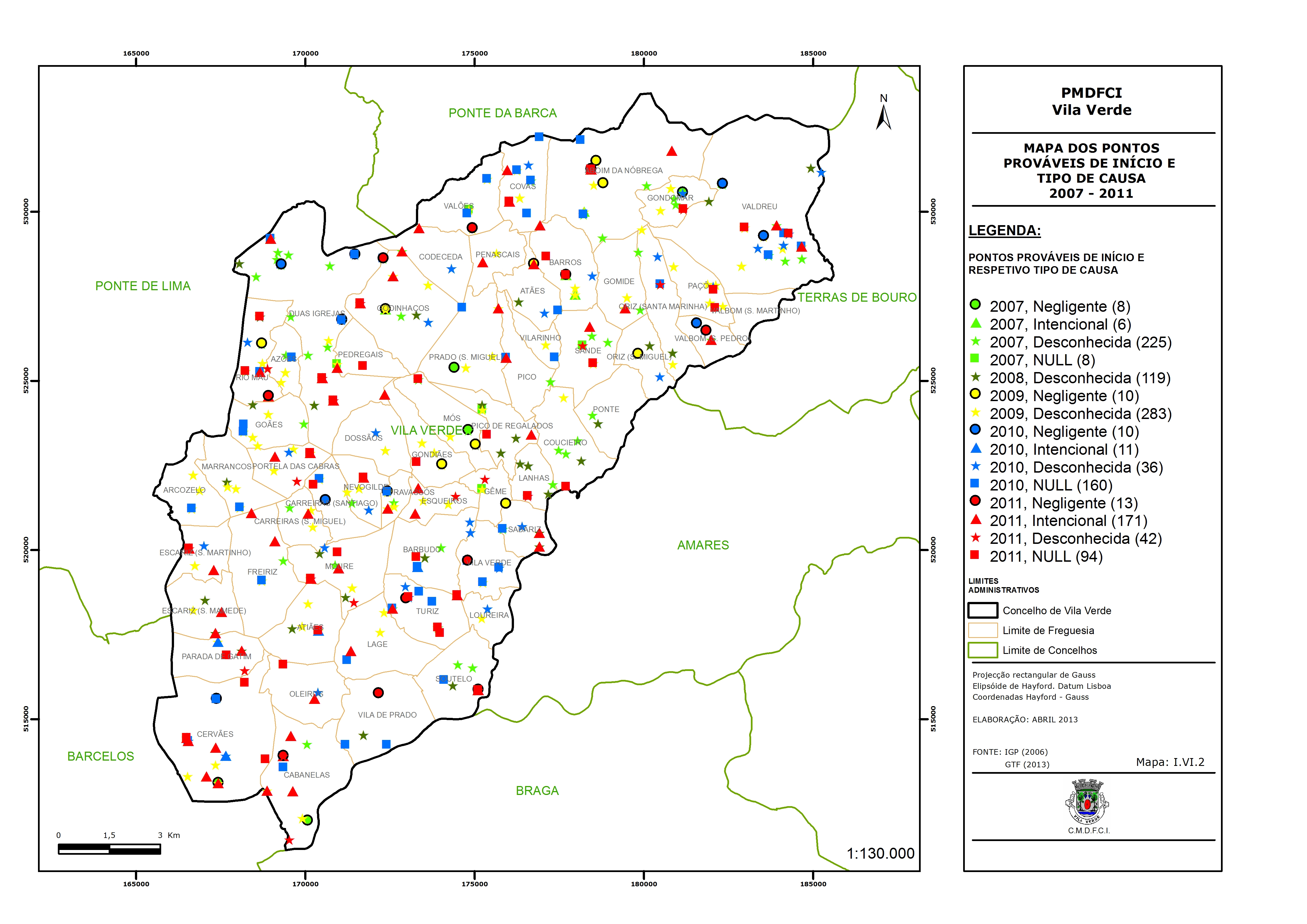
Task: Click the green circle for 2007 Negligente
Action: (975, 304)
